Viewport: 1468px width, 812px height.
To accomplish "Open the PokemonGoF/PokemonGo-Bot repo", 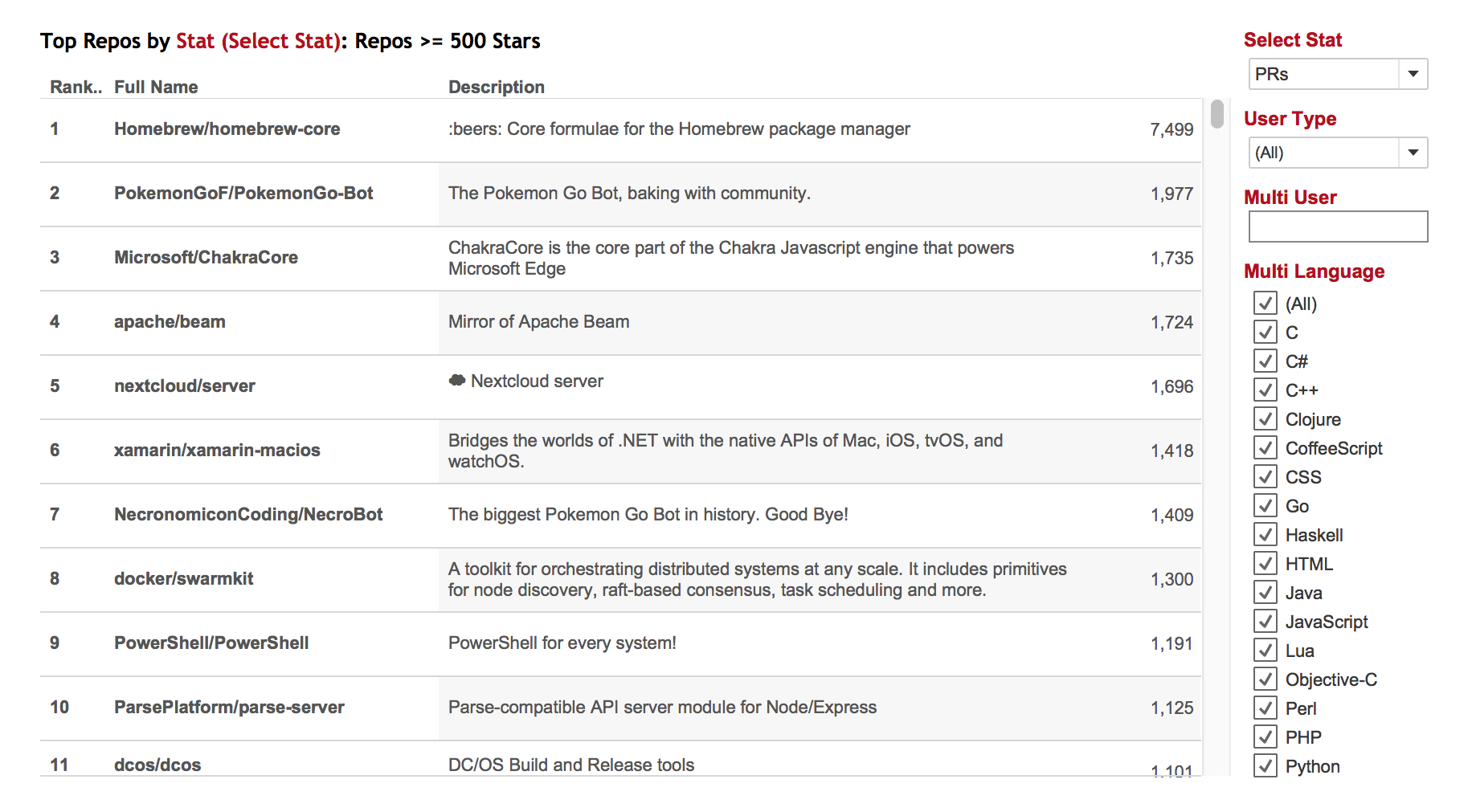I will (243, 194).
